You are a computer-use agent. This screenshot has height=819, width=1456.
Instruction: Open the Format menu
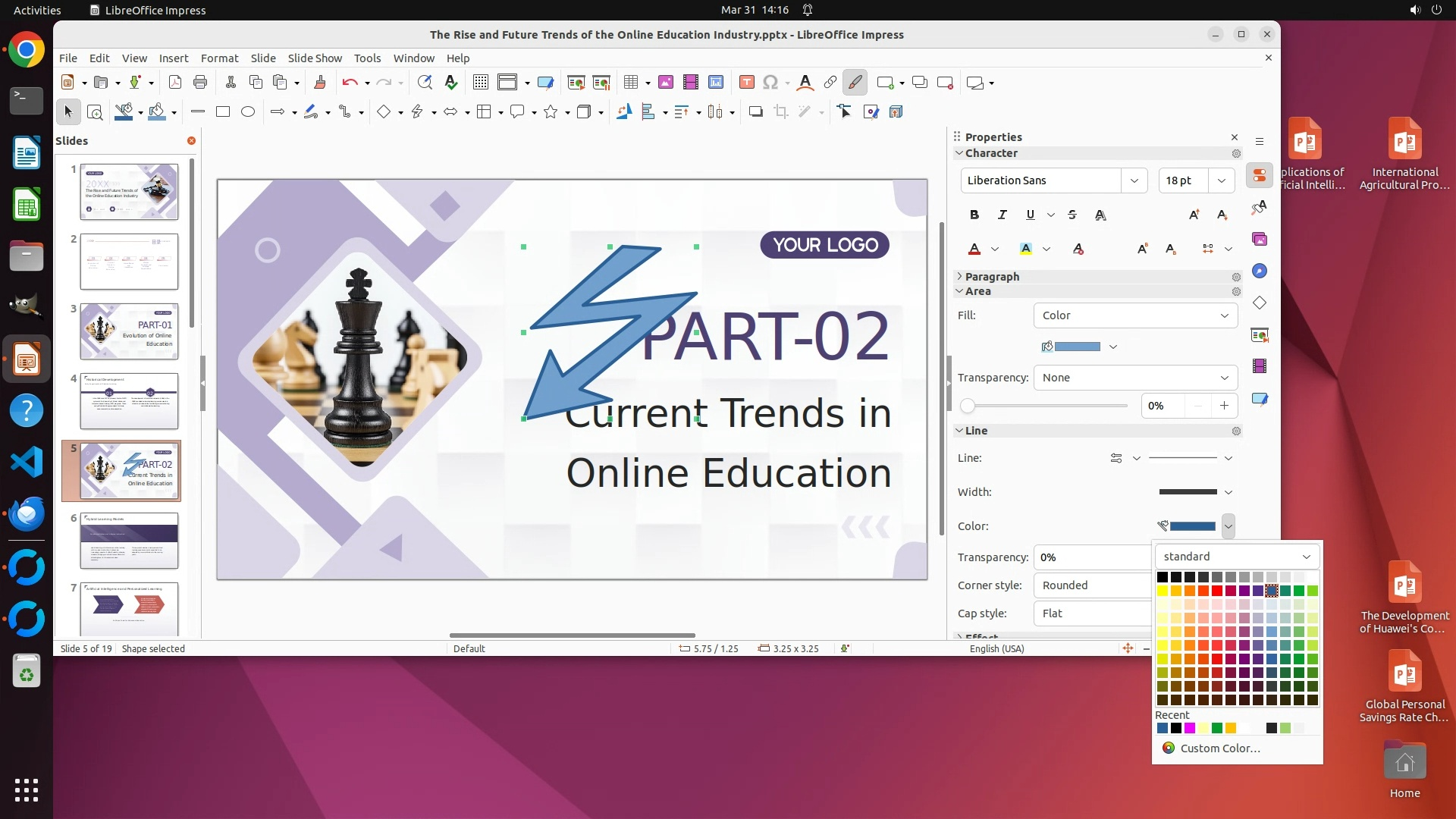coord(219,58)
